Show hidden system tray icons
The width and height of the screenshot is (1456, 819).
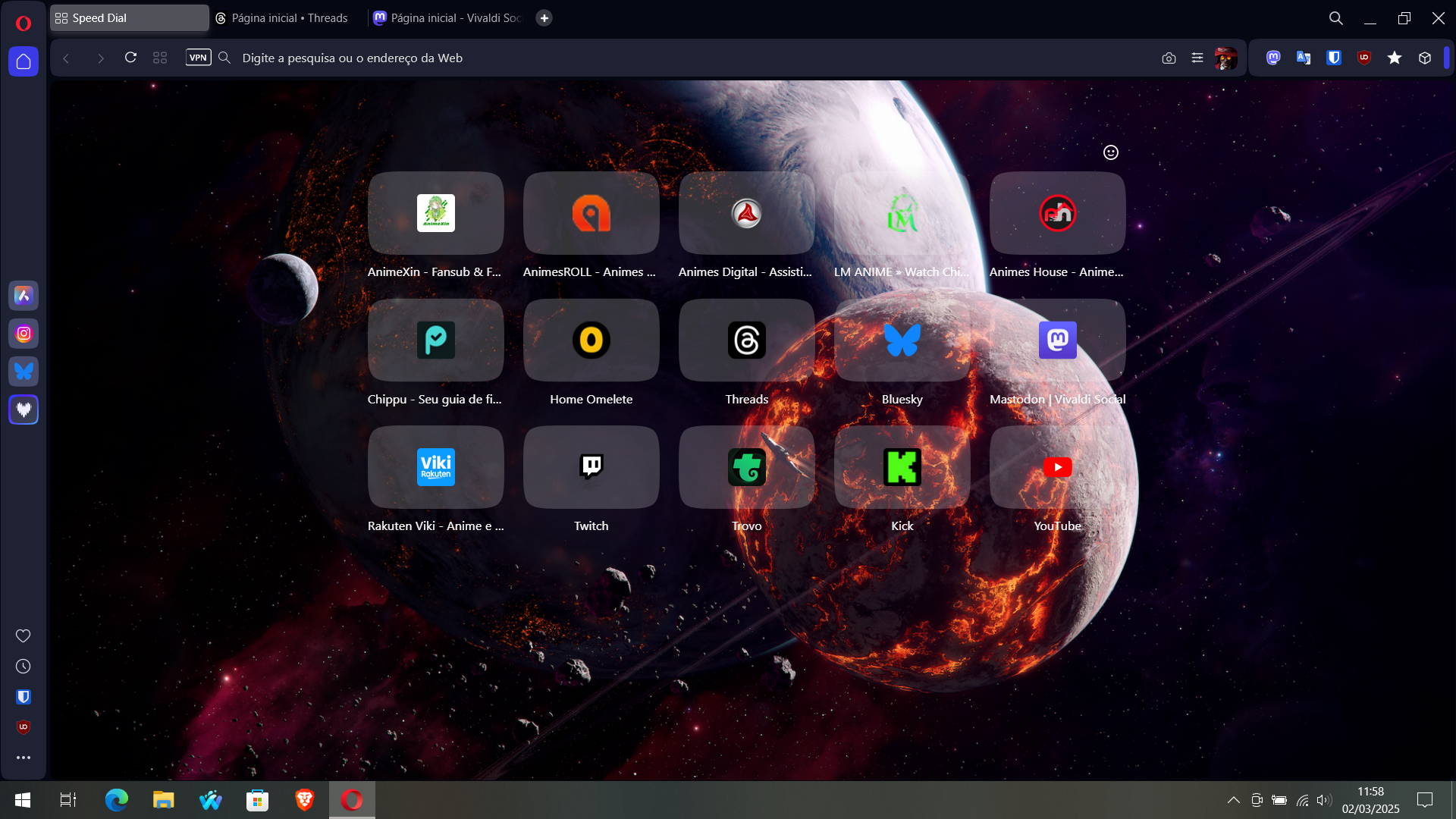point(1234,800)
